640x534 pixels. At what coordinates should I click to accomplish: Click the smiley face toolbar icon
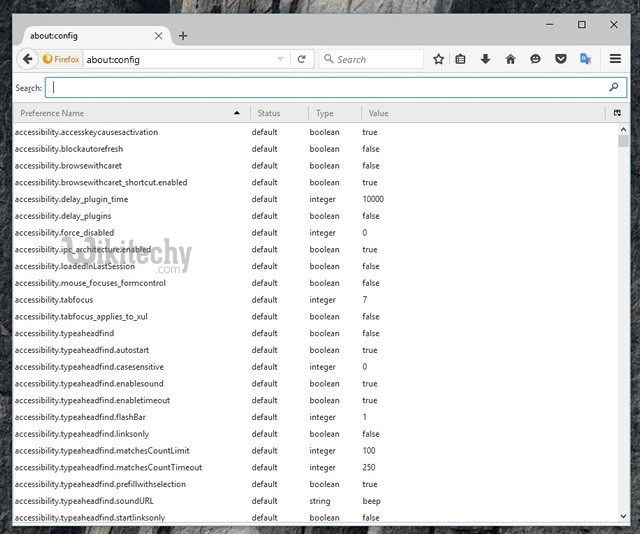(x=535, y=59)
